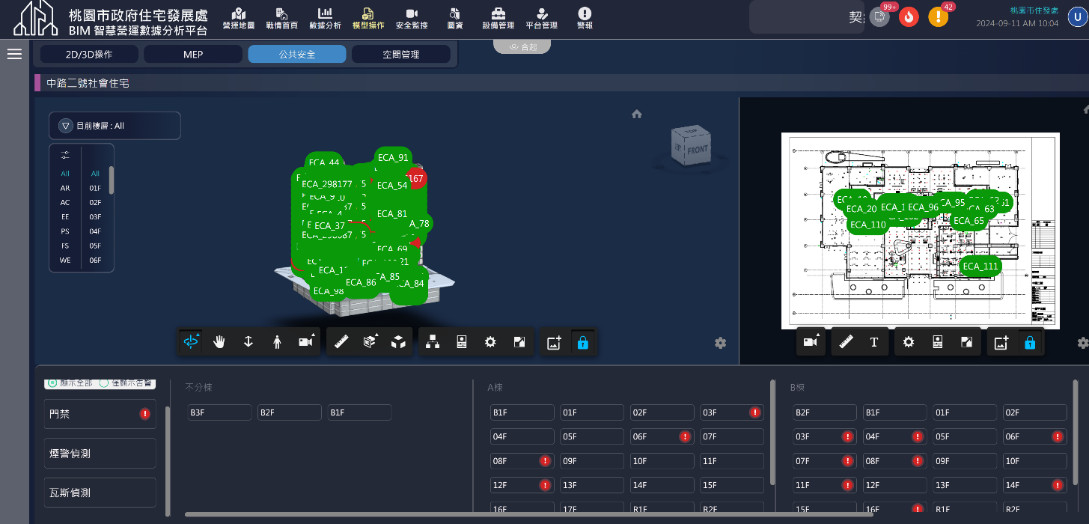
Task: Click the gear icon beside 3D viewer
Action: tap(720, 343)
